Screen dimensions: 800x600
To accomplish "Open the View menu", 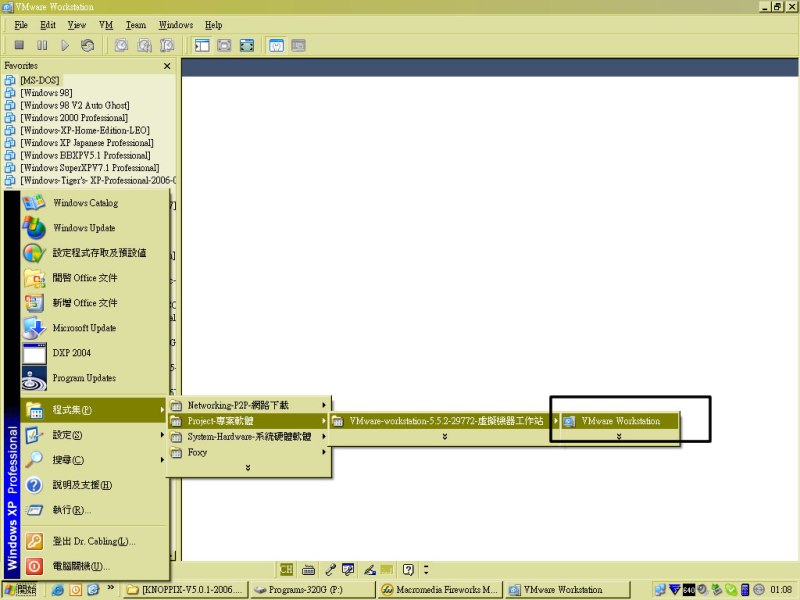I will tap(77, 25).
